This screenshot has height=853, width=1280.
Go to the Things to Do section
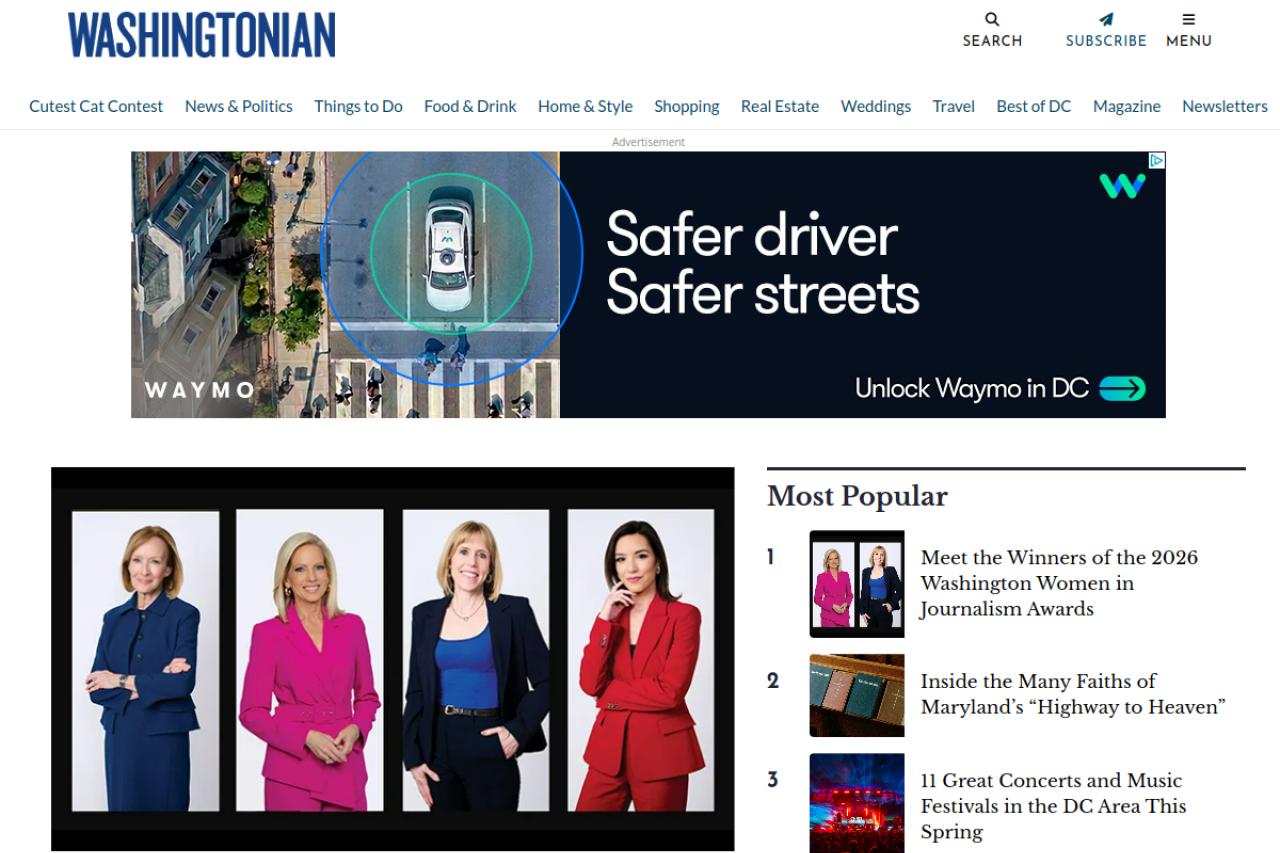[x=358, y=106]
